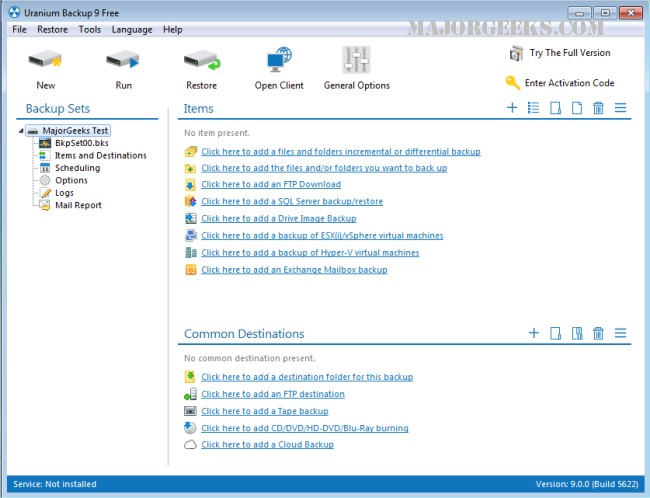Viewport: 650px width, 498px height.
Task: Click link to add a destination folder
Action: [307, 377]
